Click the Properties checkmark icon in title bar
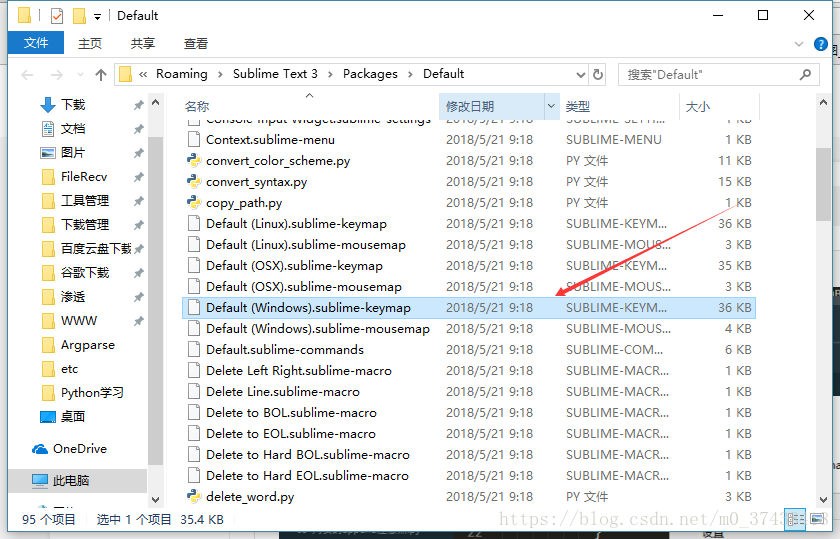 point(57,16)
